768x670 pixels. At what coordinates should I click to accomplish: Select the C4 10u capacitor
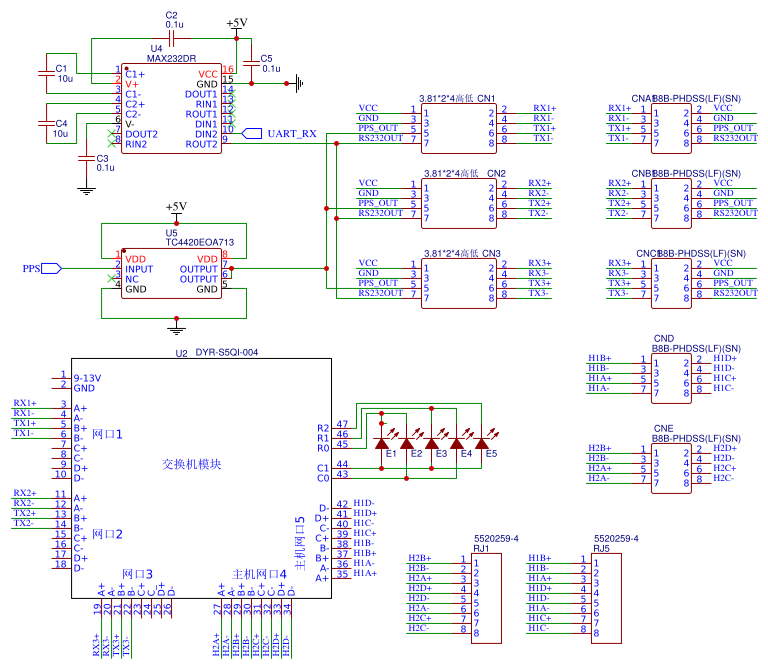click(46, 123)
